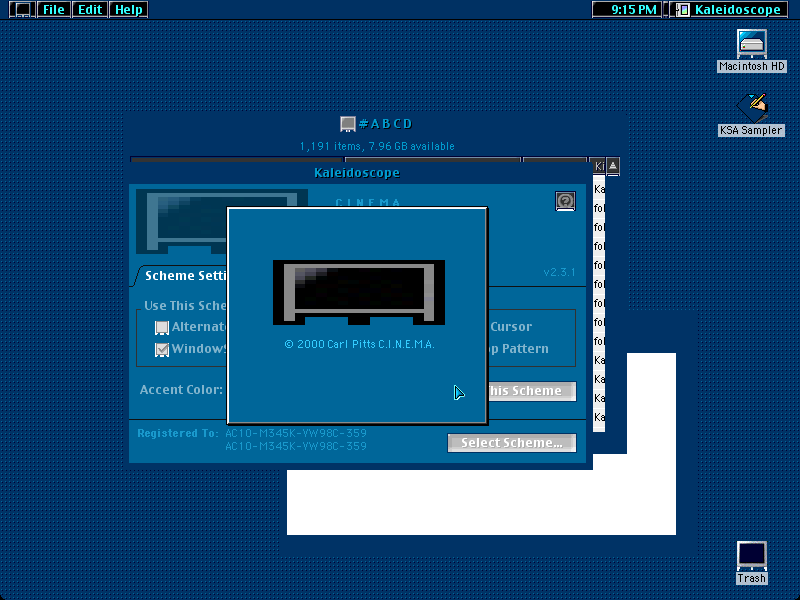Click the folder icon beside the #ABCD title
The width and height of the screenshot is (800, 600).
click(x=347, y=124)
